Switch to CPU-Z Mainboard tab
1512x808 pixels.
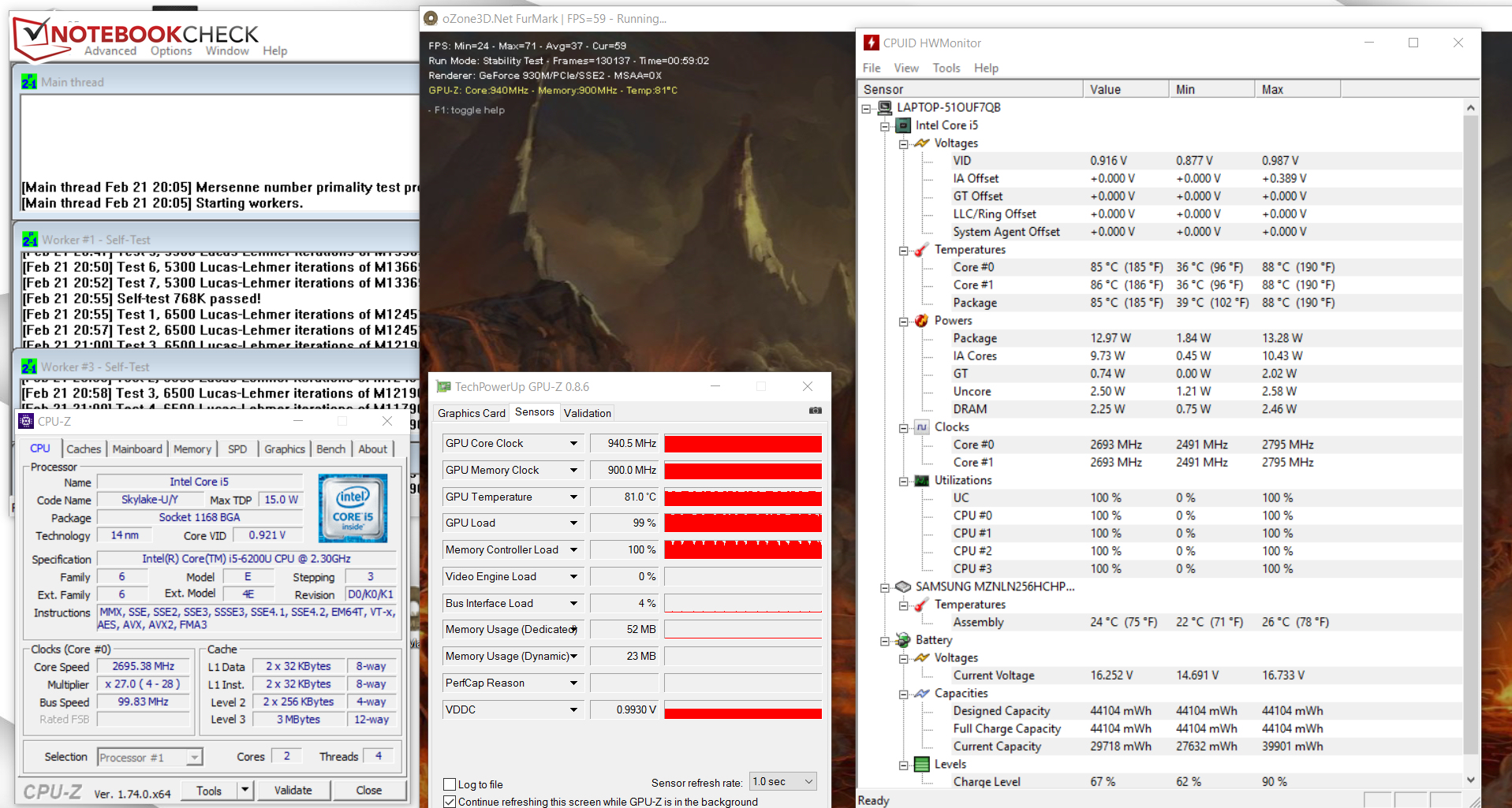point(137,449)
